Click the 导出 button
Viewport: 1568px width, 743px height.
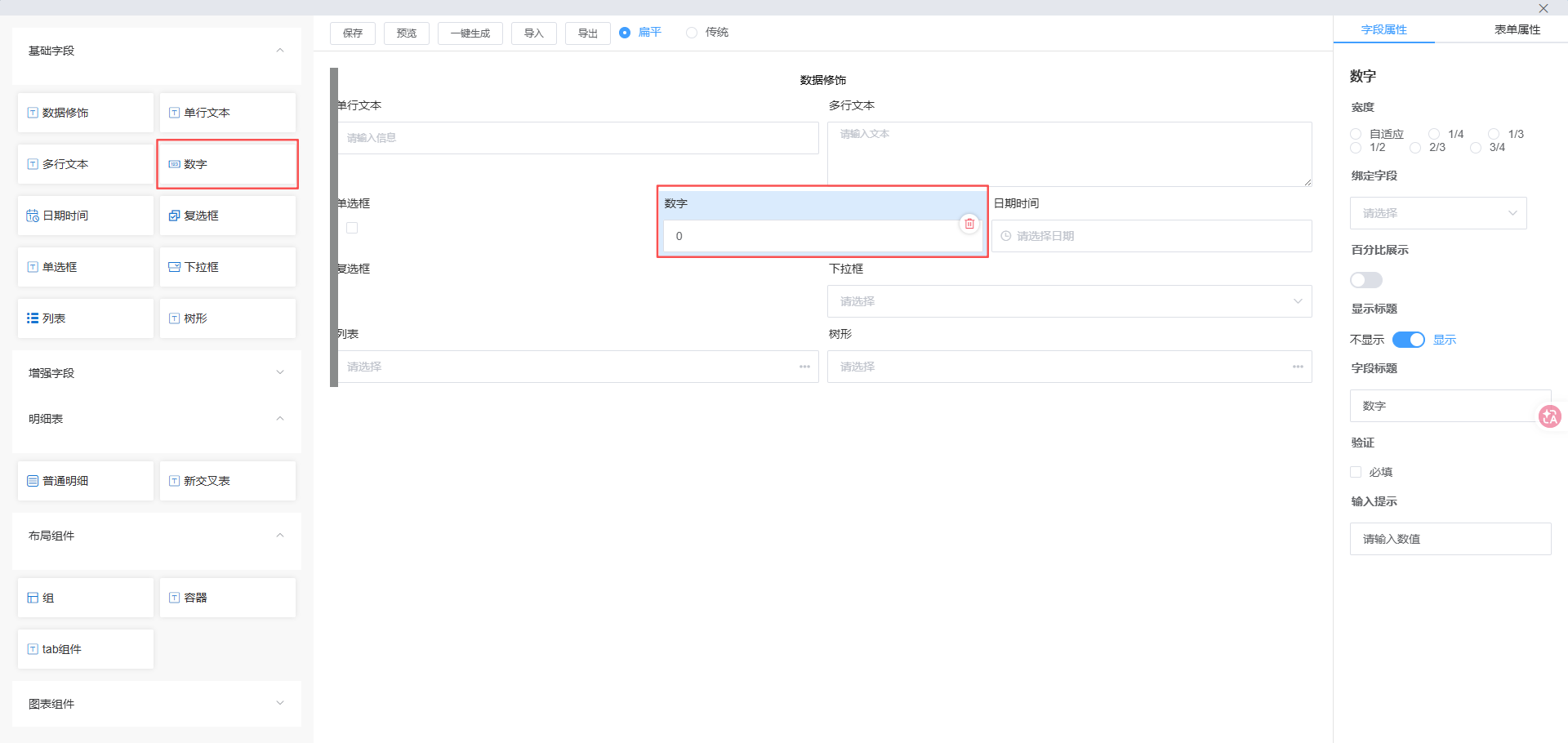coord(588,33)
